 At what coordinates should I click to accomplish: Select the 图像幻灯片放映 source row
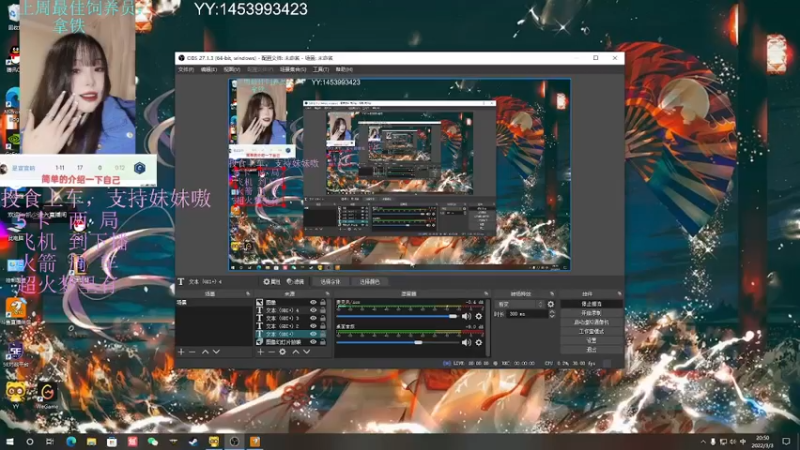point(291,342)
